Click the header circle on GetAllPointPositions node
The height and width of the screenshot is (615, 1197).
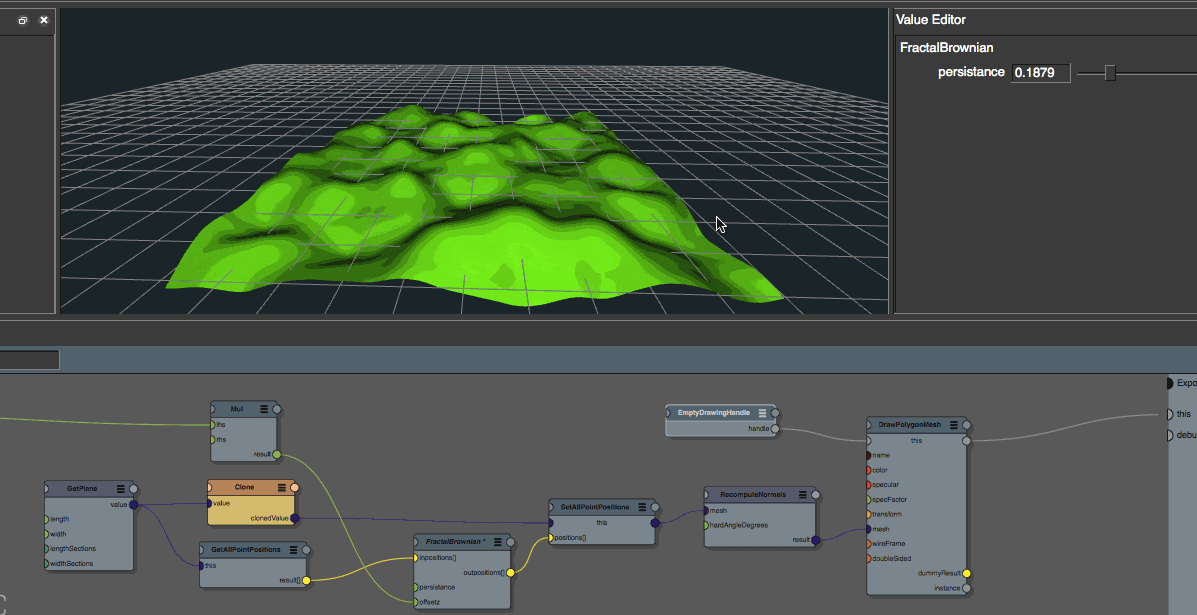click(306, 549)
